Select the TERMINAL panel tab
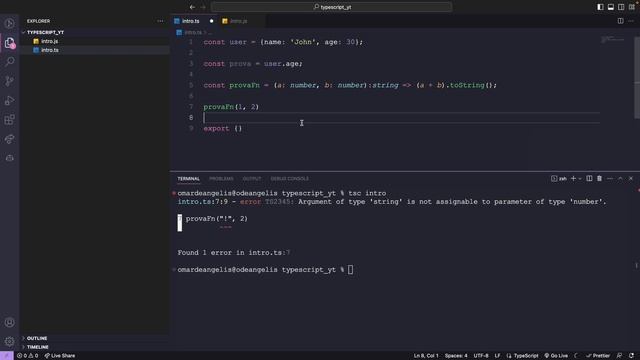This screenshot has height=360, width=640. [189, 178]
